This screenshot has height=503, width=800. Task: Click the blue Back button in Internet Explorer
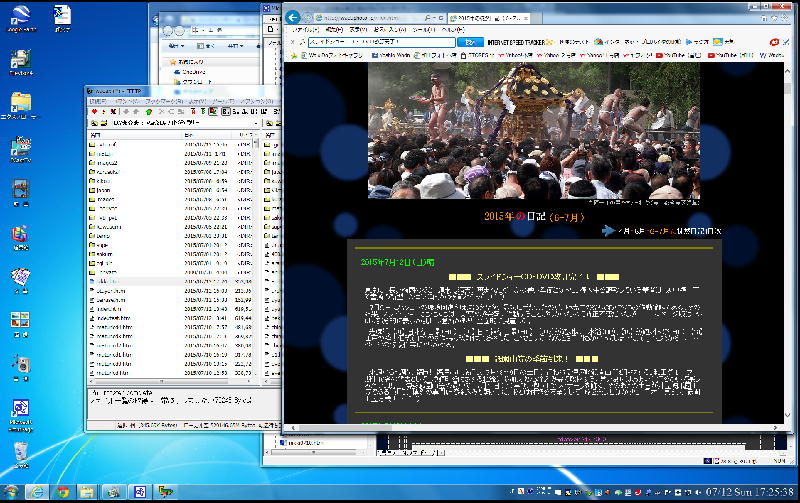pyautogui.click(x=293, y=17)
